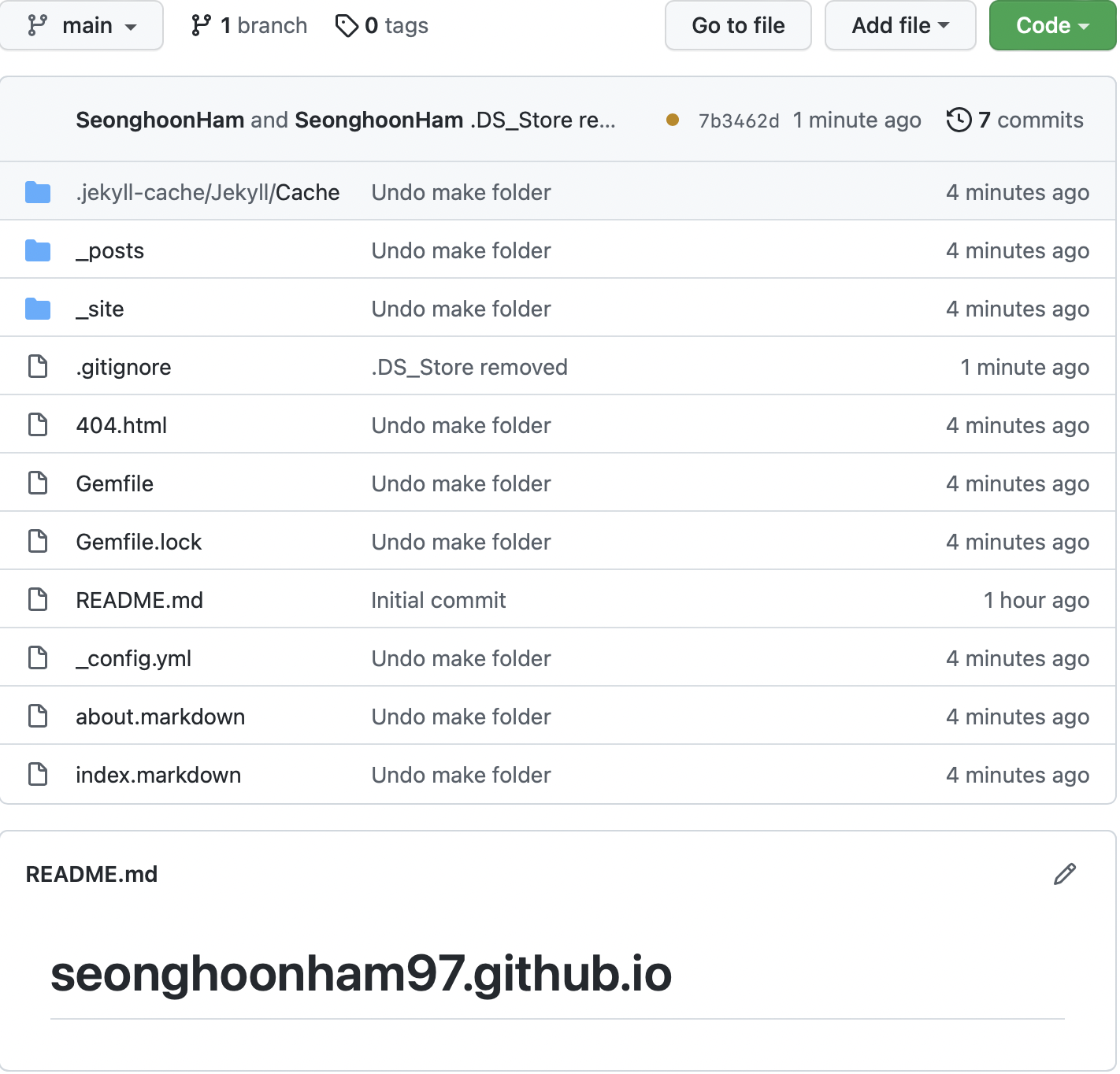The width and height of the screenshot is (1120, 1074).
Task: Open the green Code dropdown
Action: [1053, 25]
